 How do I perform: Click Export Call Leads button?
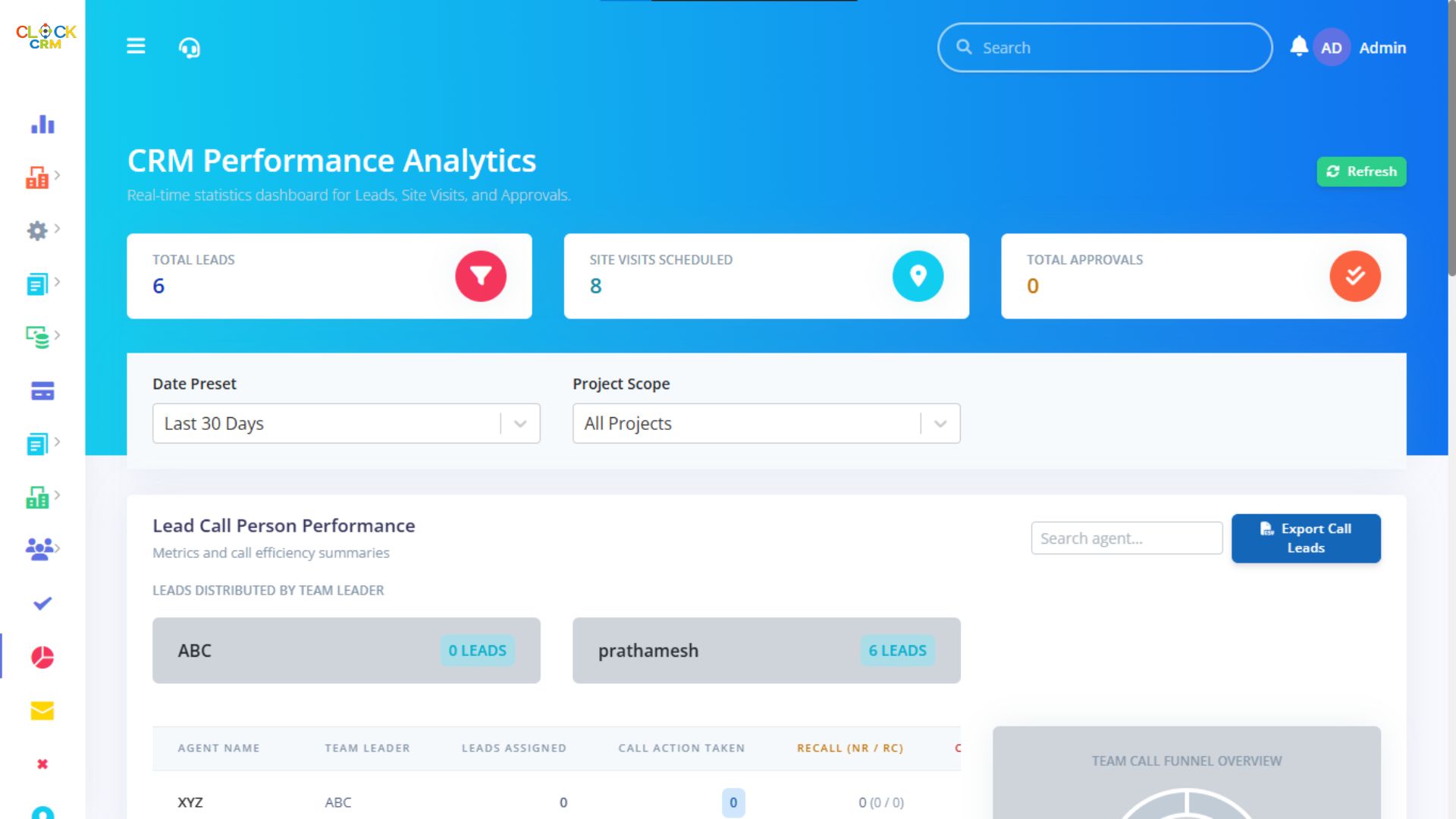point(1306,538)
